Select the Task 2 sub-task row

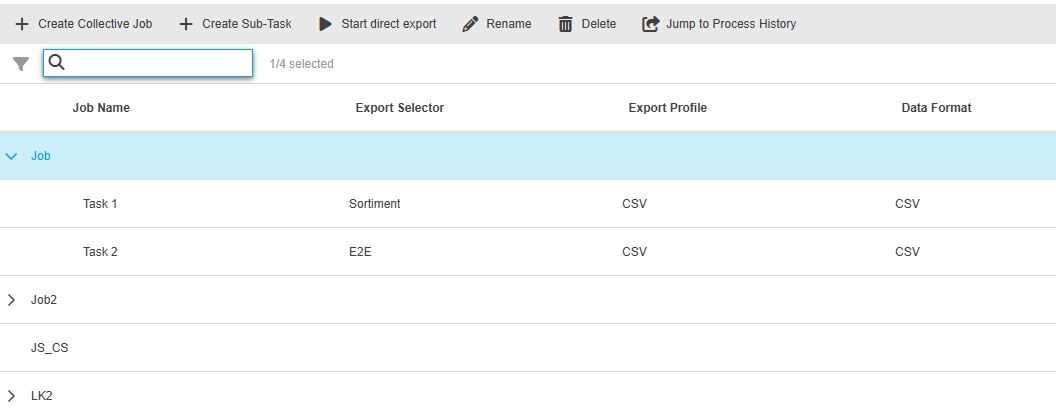point(100,252)
